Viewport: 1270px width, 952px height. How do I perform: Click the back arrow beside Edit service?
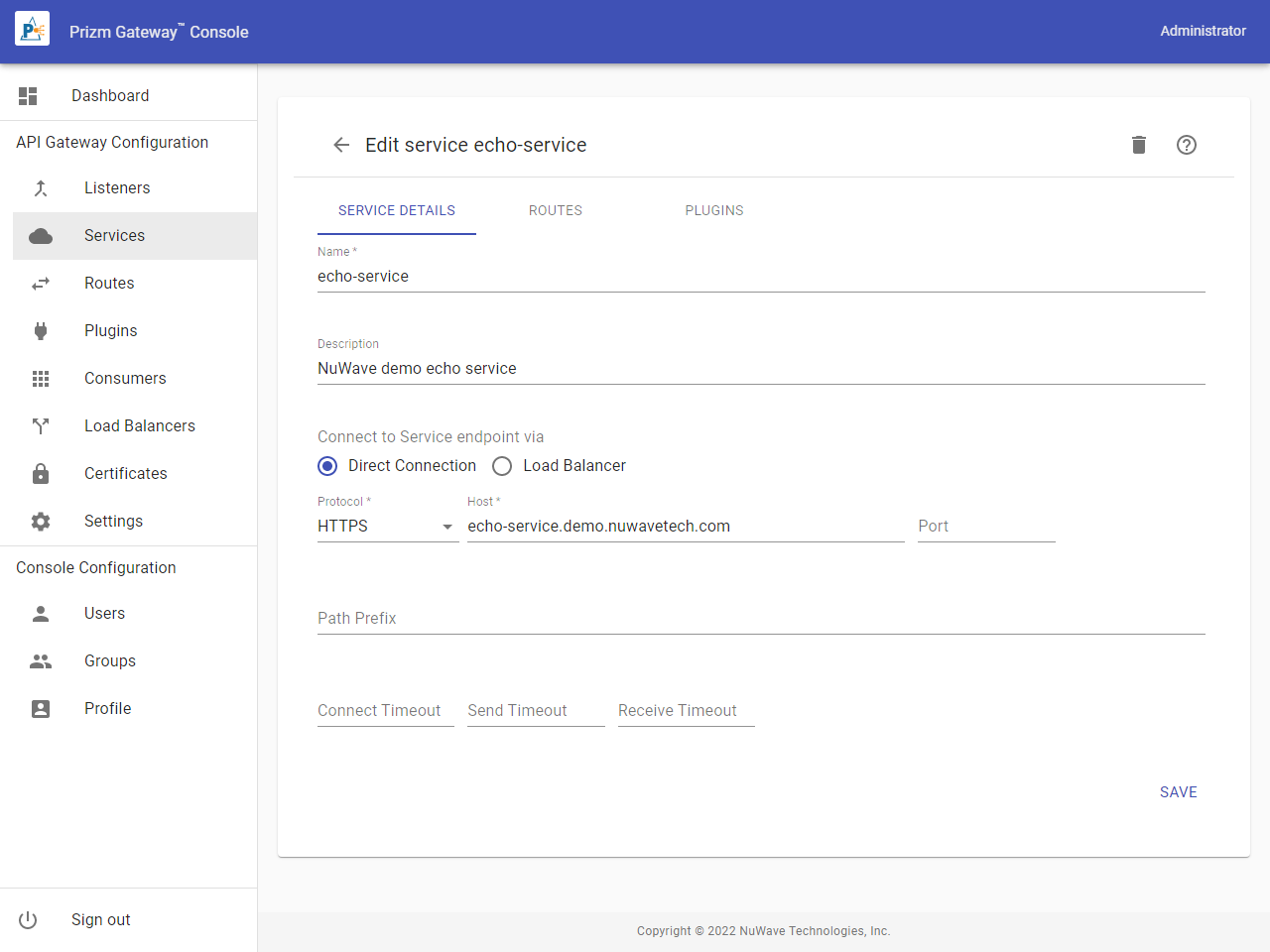[x=341, y=145]
